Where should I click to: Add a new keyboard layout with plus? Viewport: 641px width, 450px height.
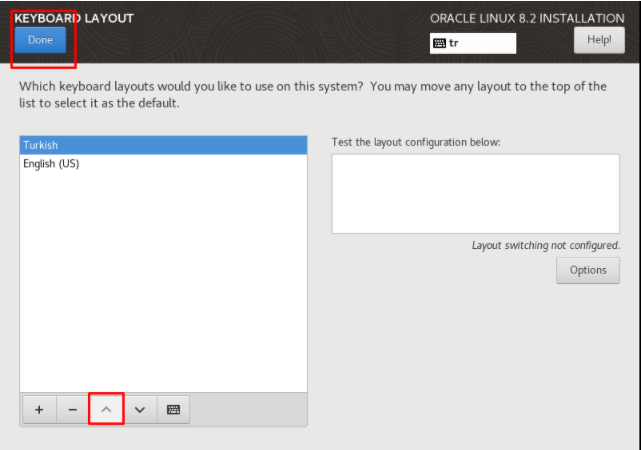[39, 410]
